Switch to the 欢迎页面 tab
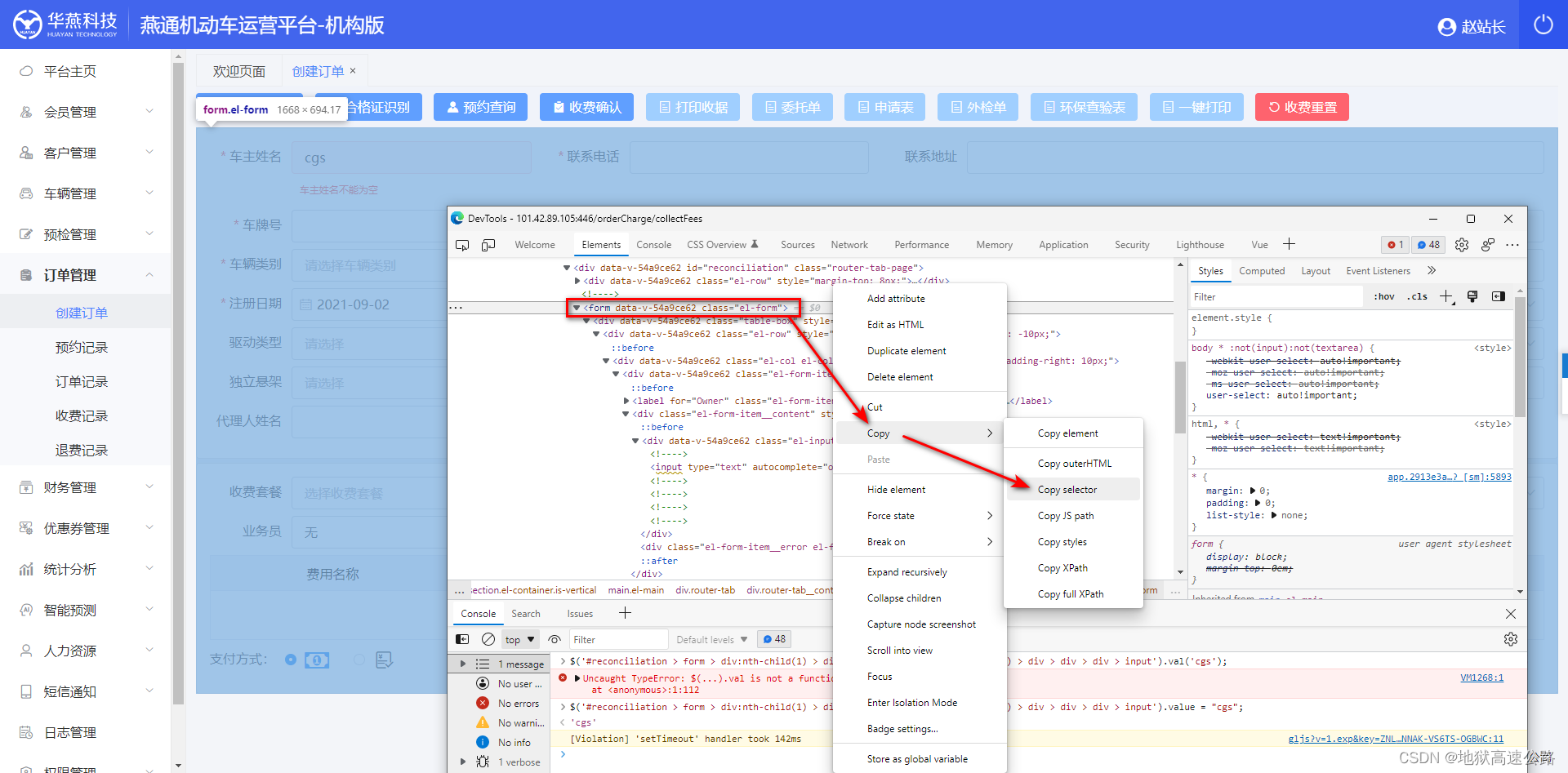 (238, 71)
